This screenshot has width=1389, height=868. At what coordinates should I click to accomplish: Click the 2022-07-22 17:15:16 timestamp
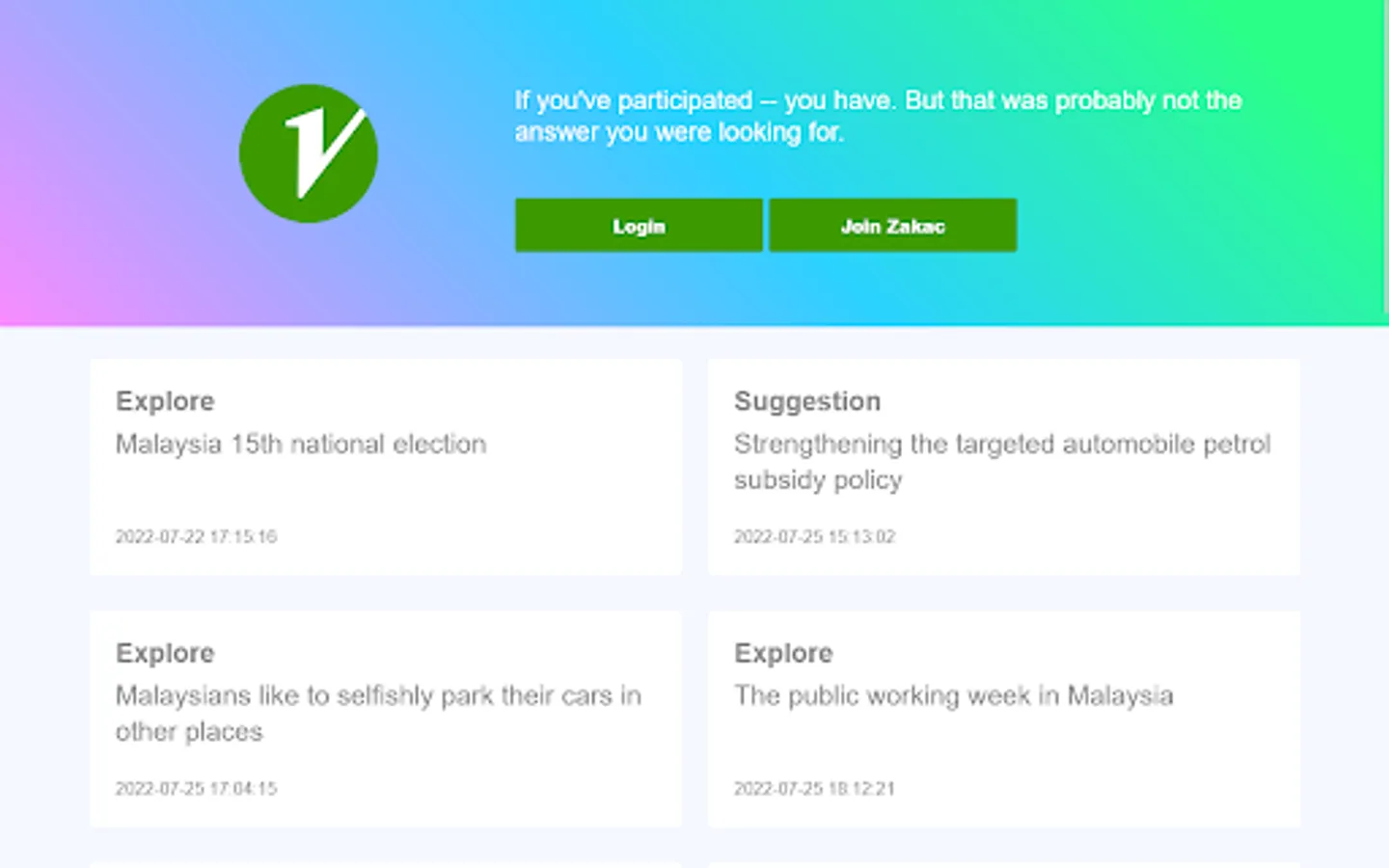click(x=196, y=537)
